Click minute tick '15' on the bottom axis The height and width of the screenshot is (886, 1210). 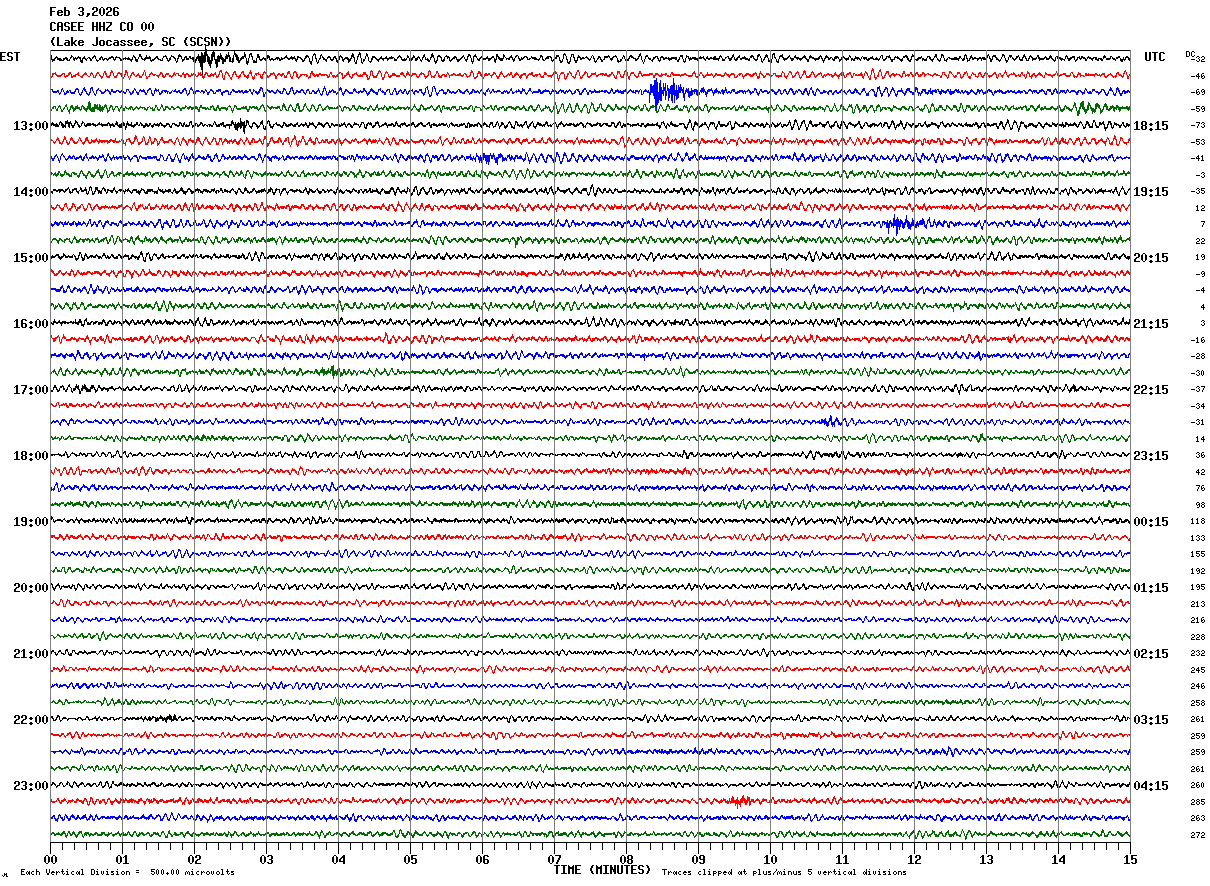(x=1130, y=859)
